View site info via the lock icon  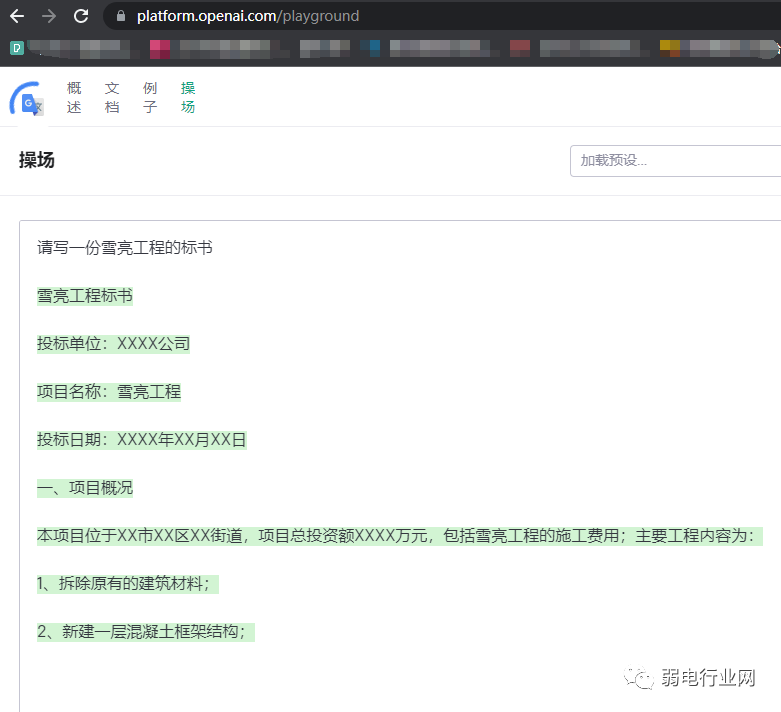coord(121,16)
